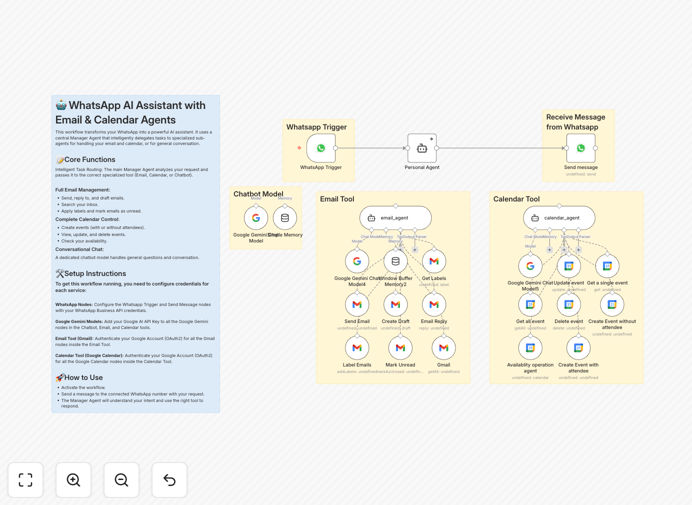Image resolution: width=692 pixels, height=505 pixels.
Task: Open the Get all event node
Action: [530, 304]
